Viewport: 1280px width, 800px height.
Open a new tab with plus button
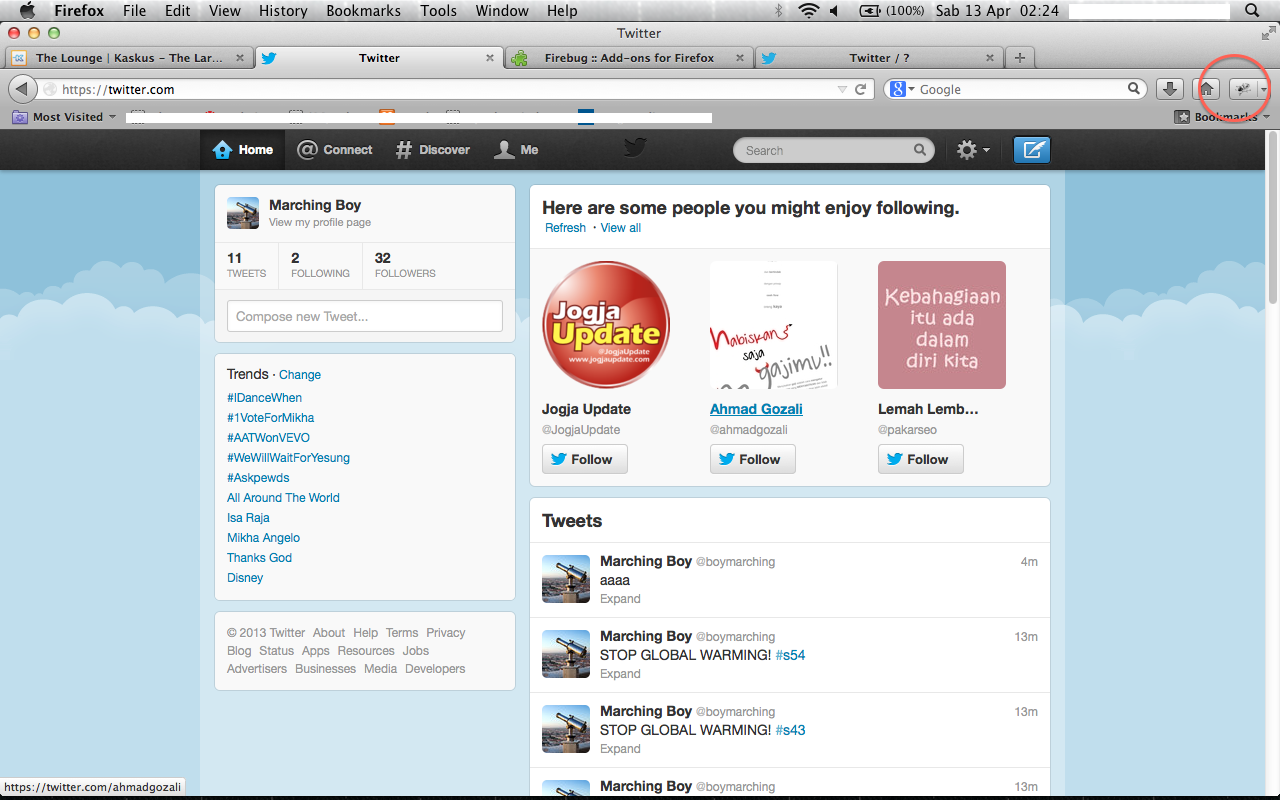coord(1019,58)
